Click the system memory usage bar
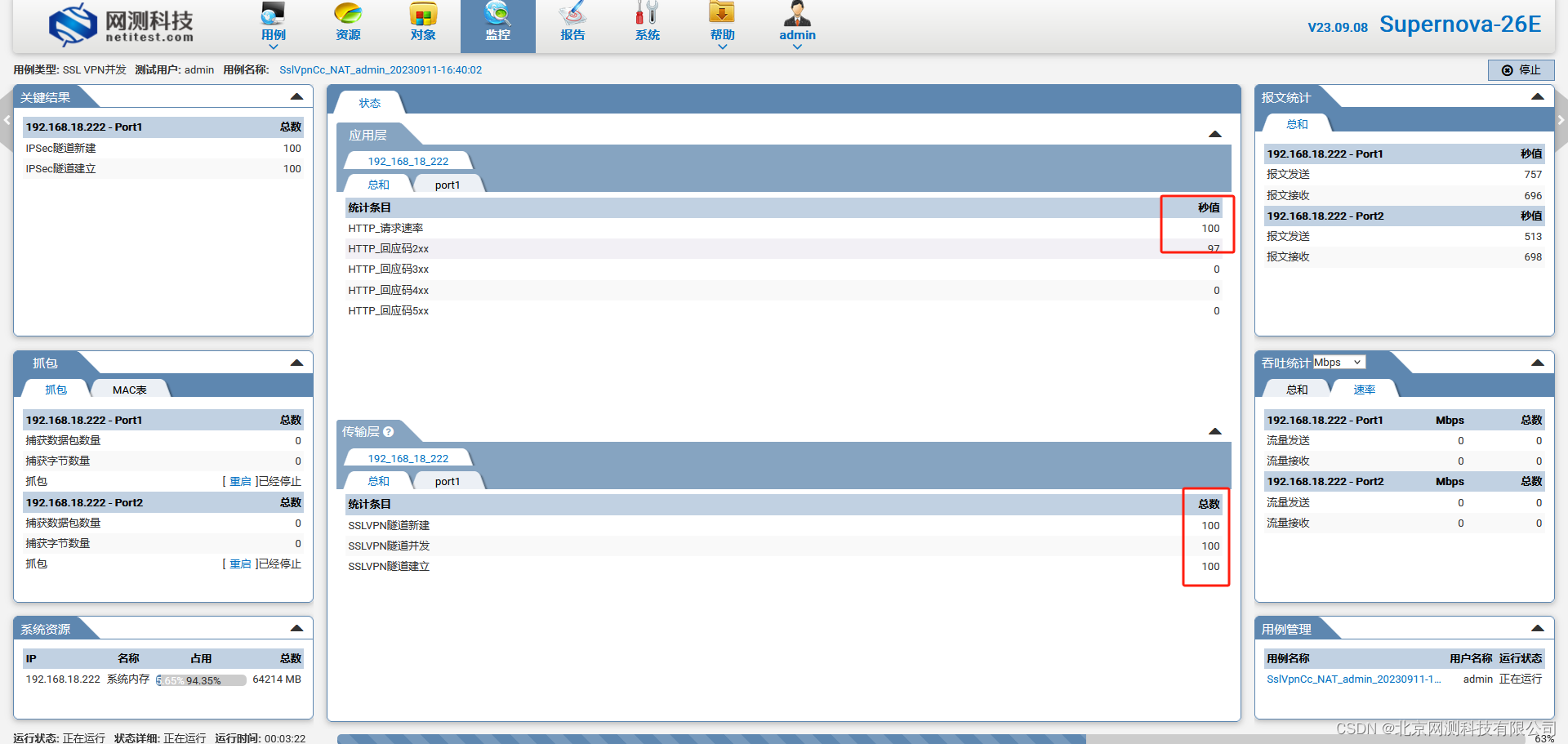Image resolution: width=1568 pixels, height=744 pixels. 201,680
